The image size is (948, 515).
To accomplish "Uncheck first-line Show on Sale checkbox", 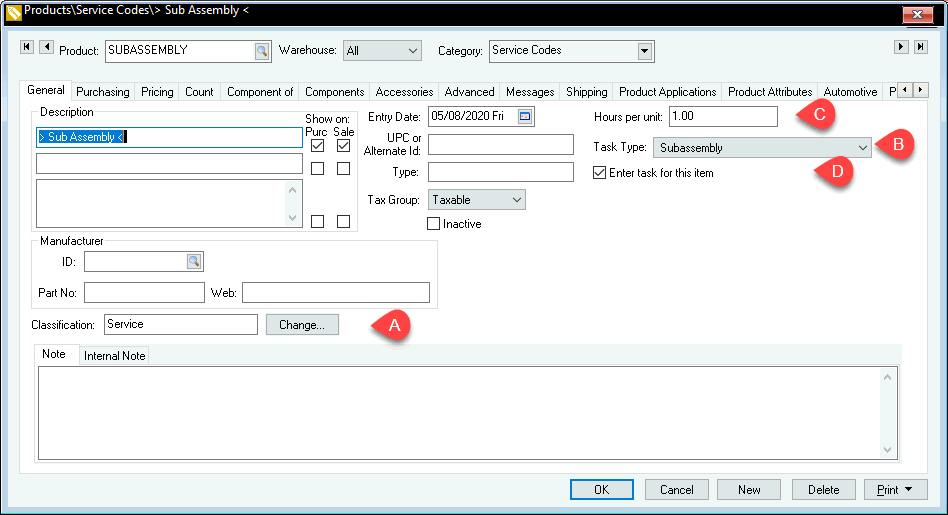I will coord(343,146).
